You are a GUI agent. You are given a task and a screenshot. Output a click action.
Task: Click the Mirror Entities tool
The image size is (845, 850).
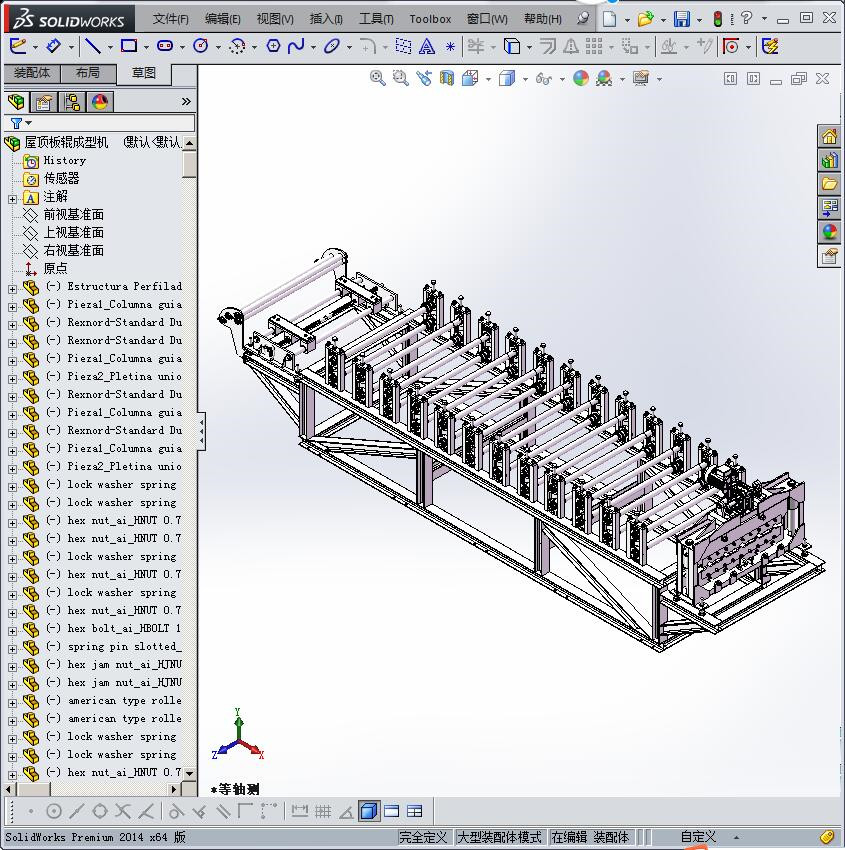click(571, 47)
